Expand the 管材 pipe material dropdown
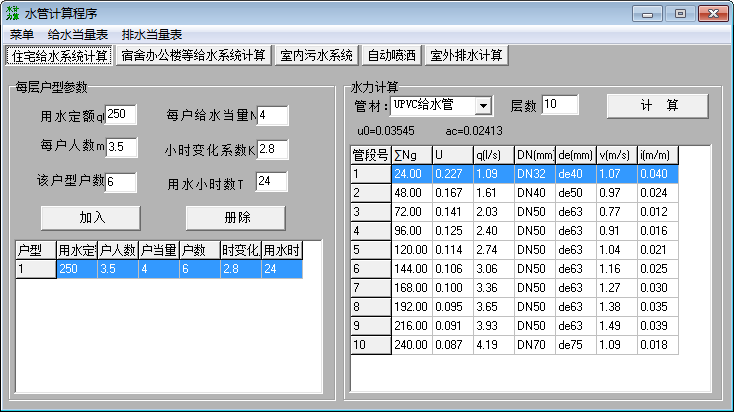This screenshot has height=412, width=734. coord(483,105)
